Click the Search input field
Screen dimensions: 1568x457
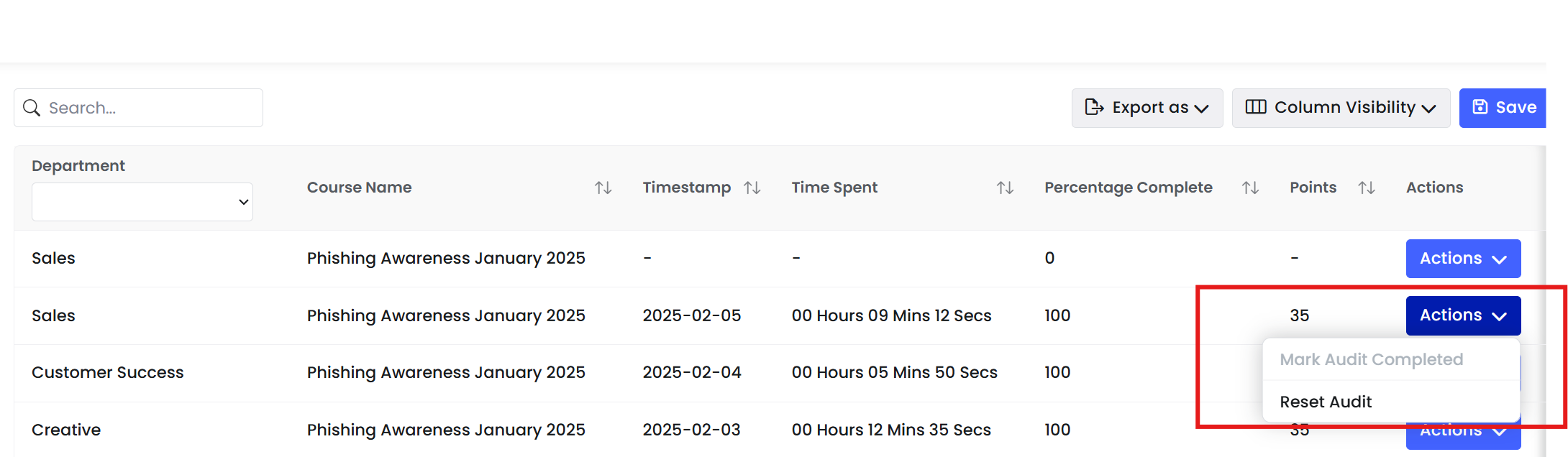click(x=138, y=108)
